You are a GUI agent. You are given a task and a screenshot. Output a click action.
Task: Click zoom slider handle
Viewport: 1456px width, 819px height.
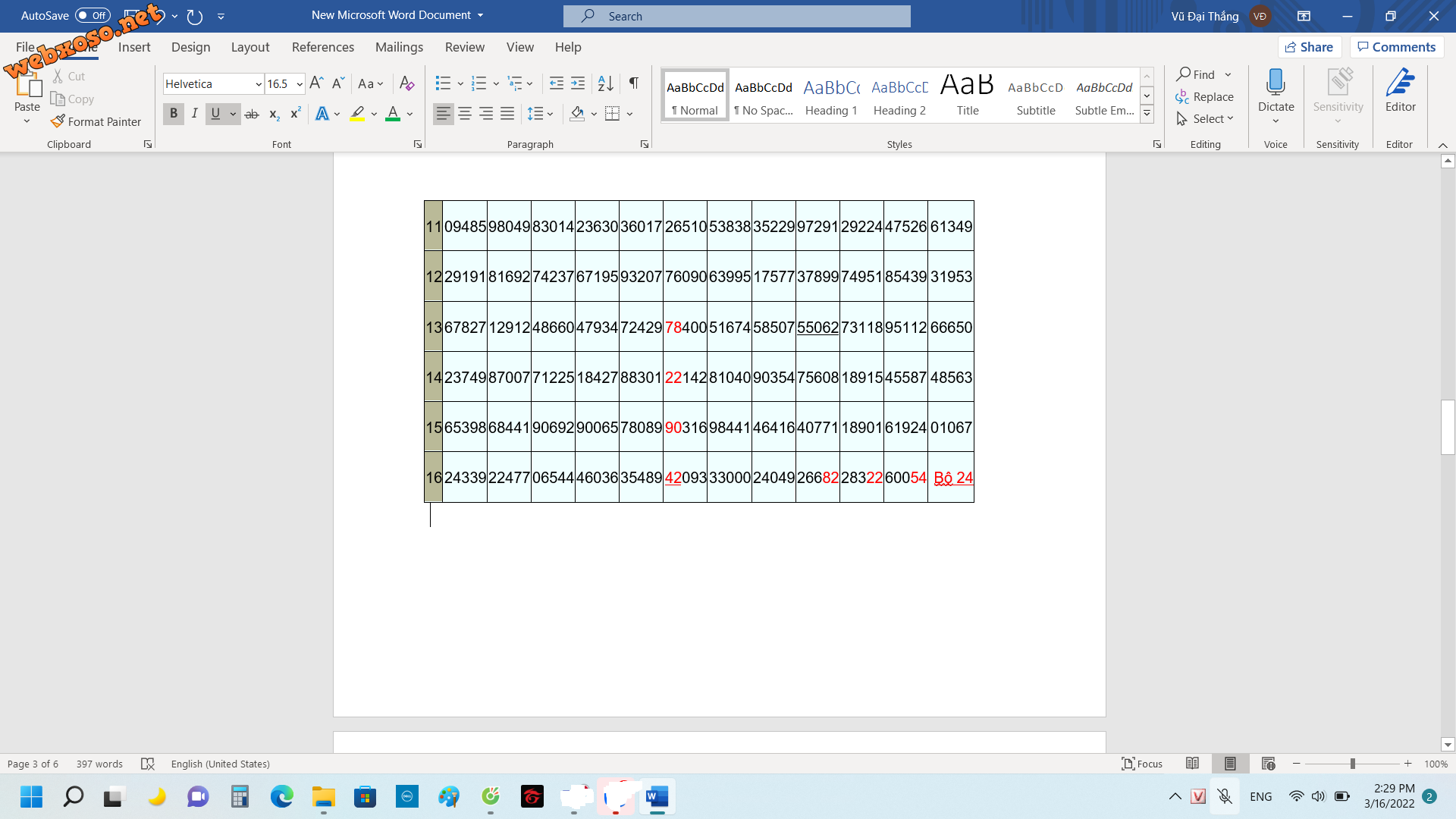tap(1352, 764)
